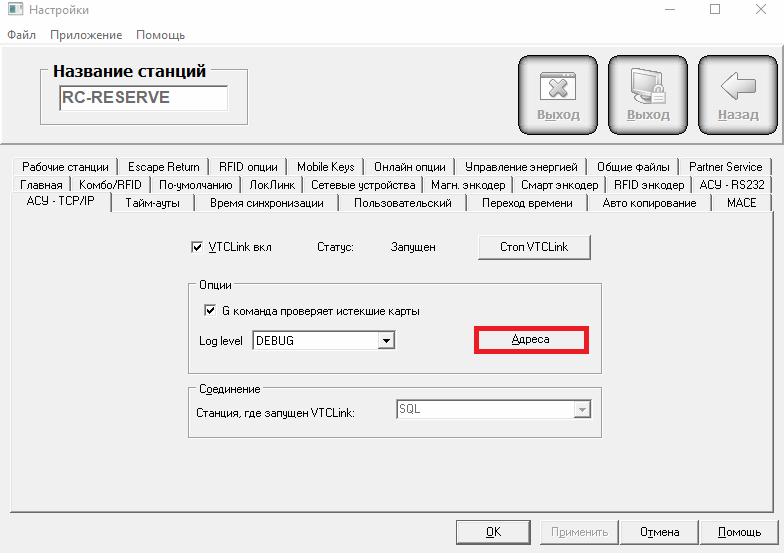Screen dimensions: 784x553
Task: Switch to the Пользовательский tab
Action: [402, 203]
